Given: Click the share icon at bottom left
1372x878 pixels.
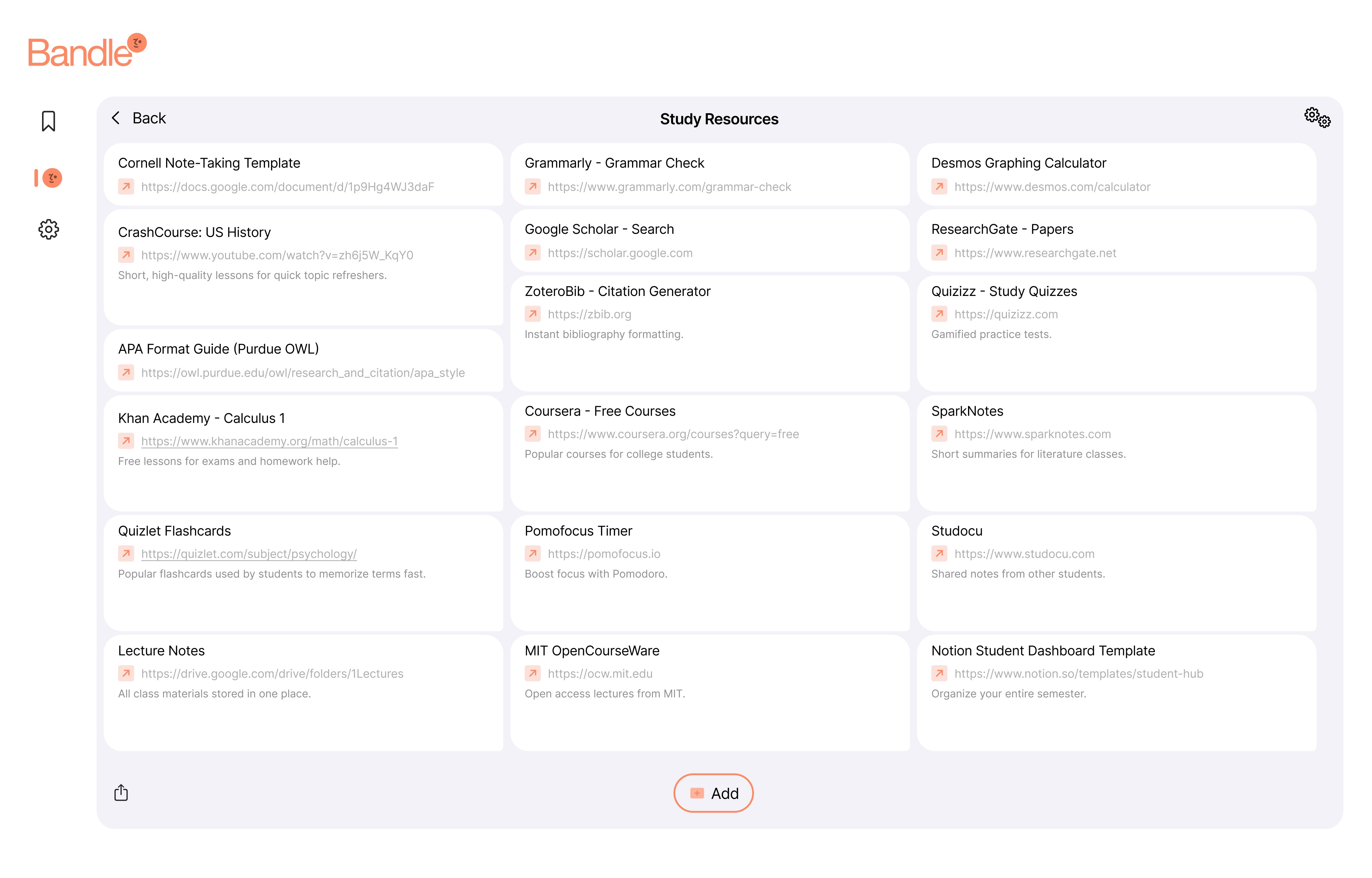Looking at the screenshot, I should click(x=121, y=792).
